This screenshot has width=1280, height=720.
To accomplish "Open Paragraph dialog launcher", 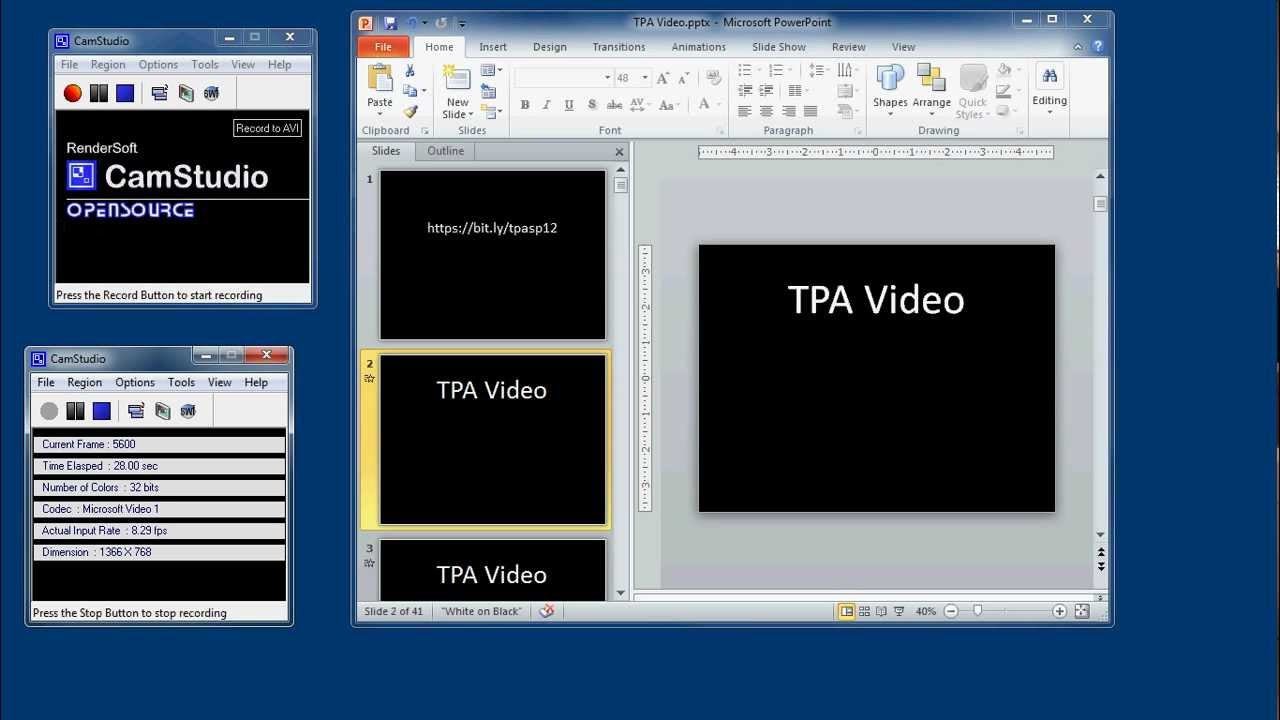I will click(x=858, y=131).
